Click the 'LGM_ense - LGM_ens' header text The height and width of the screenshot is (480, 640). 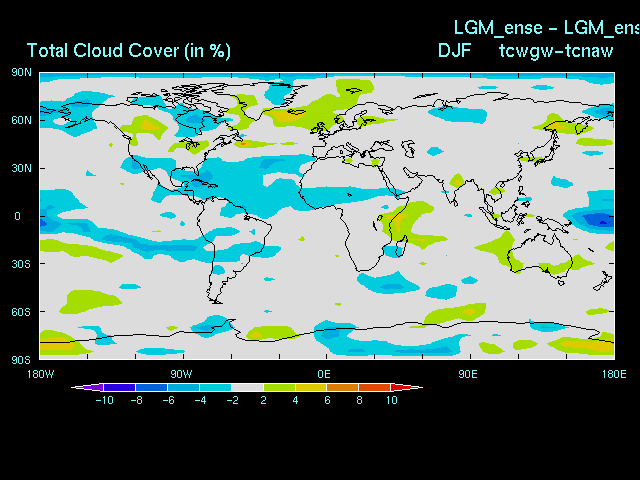click(x=547, y=28)
